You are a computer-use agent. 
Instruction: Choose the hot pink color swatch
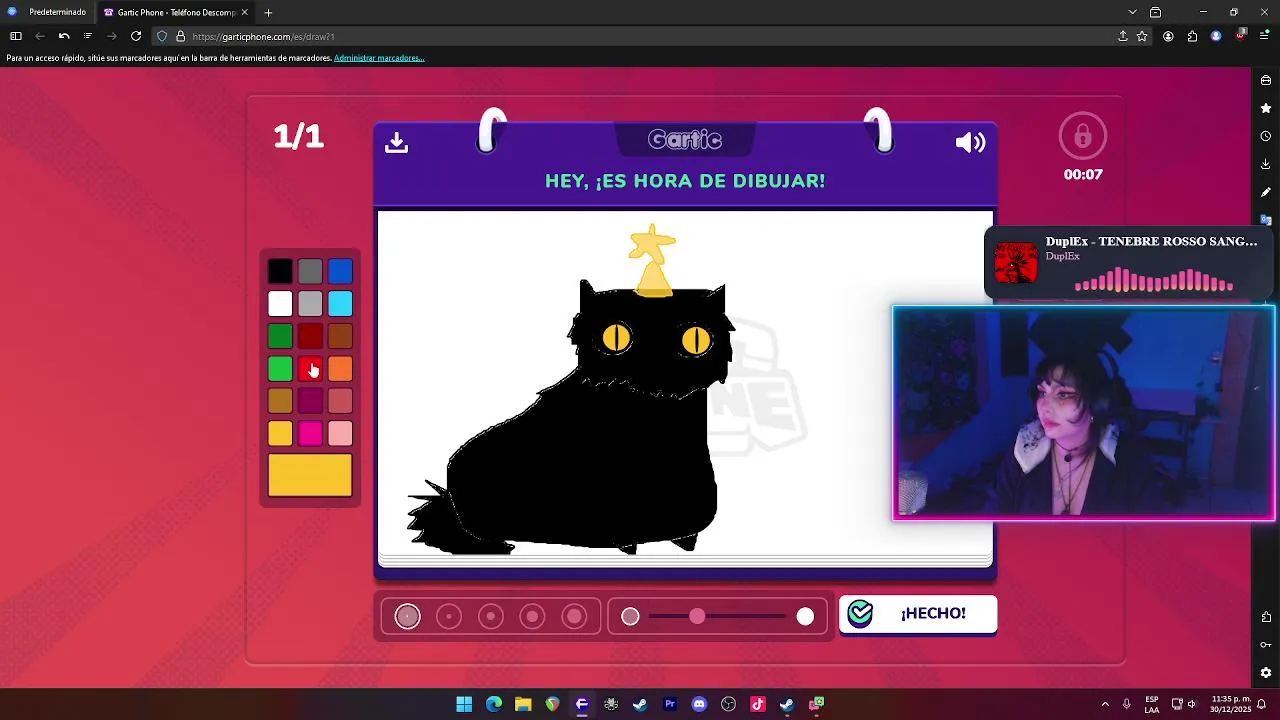pos(310,433)
